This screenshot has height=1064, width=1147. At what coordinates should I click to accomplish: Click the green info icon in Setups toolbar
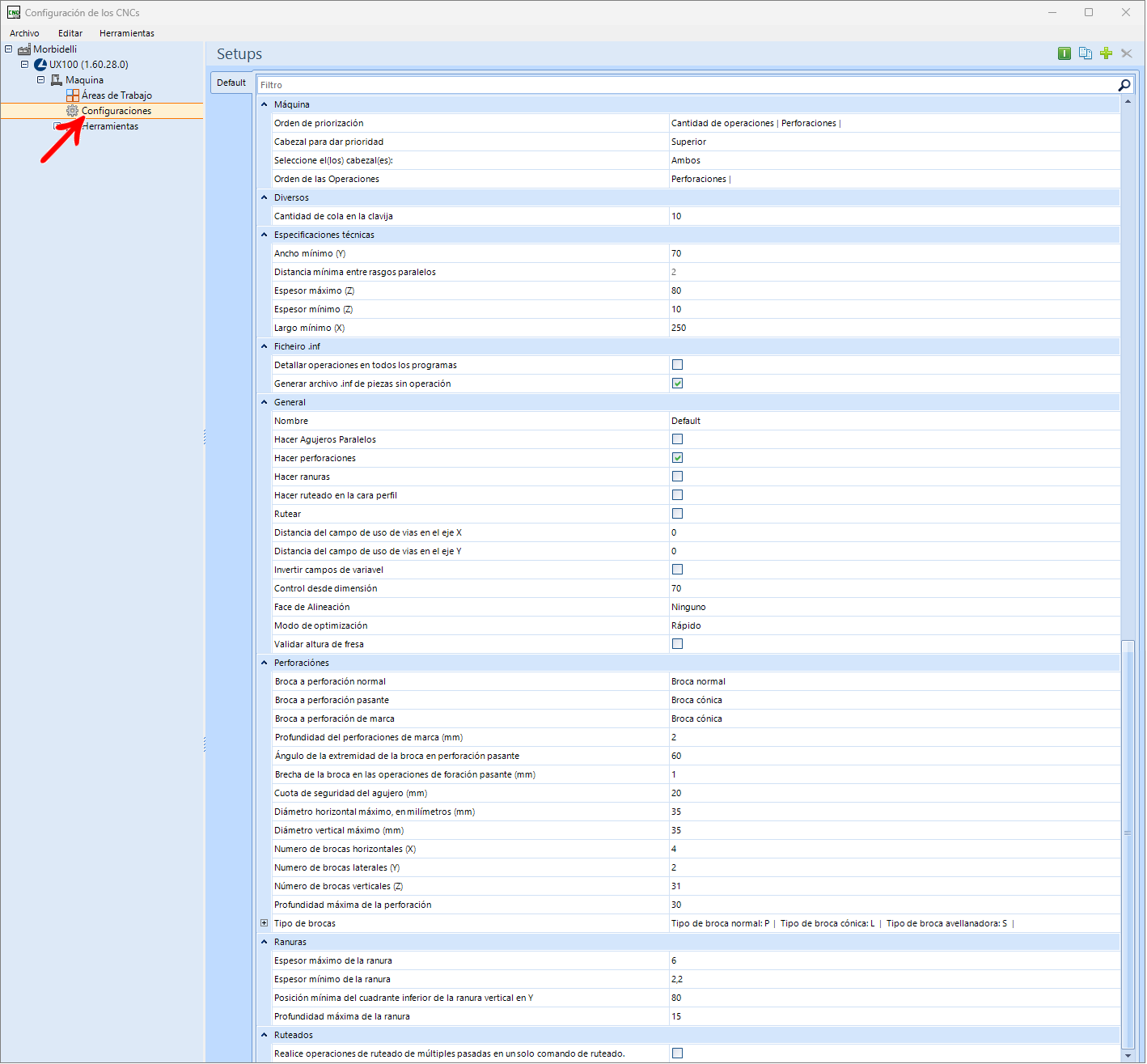point(1064,53)
